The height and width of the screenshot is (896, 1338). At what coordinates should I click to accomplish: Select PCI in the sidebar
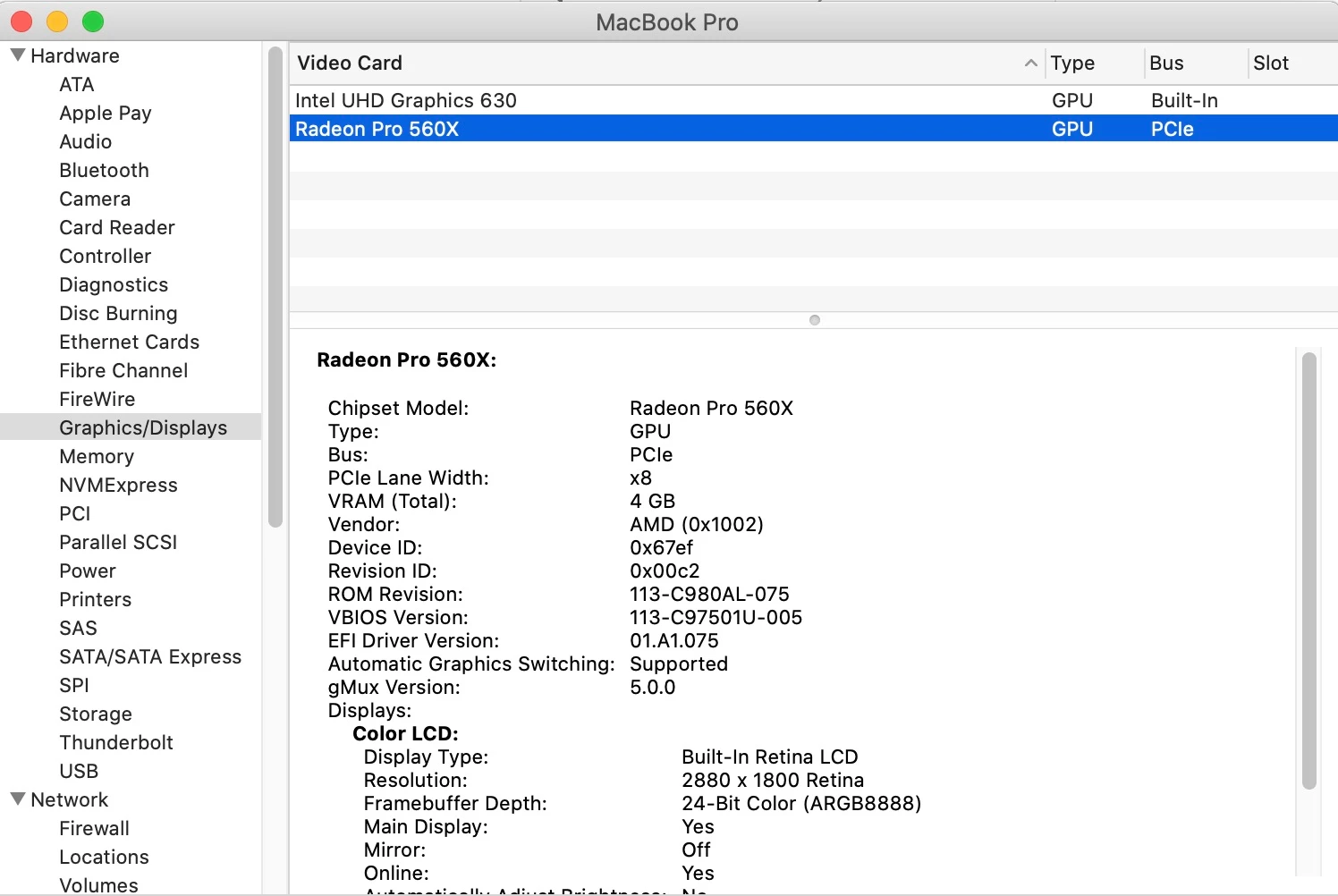75,513
